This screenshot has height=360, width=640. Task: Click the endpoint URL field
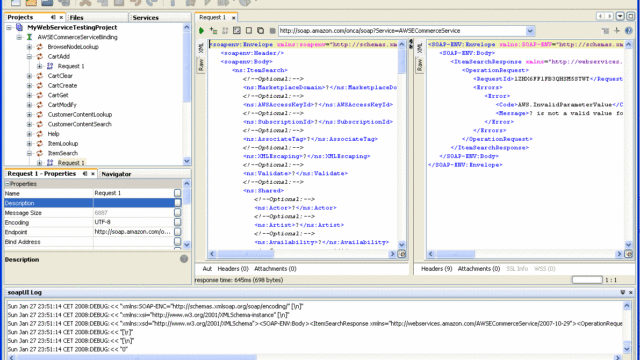[x=402, y=31]
